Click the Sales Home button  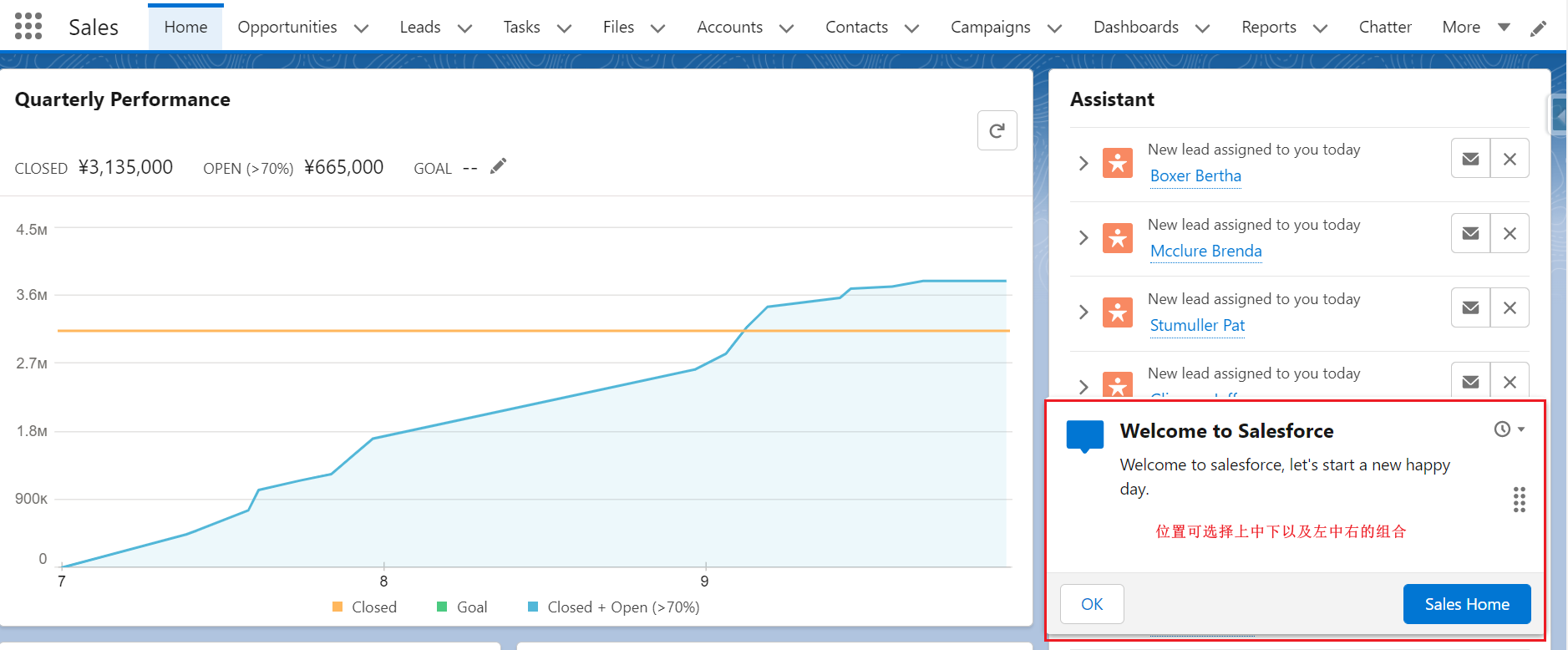click(x=1467, y=604)
